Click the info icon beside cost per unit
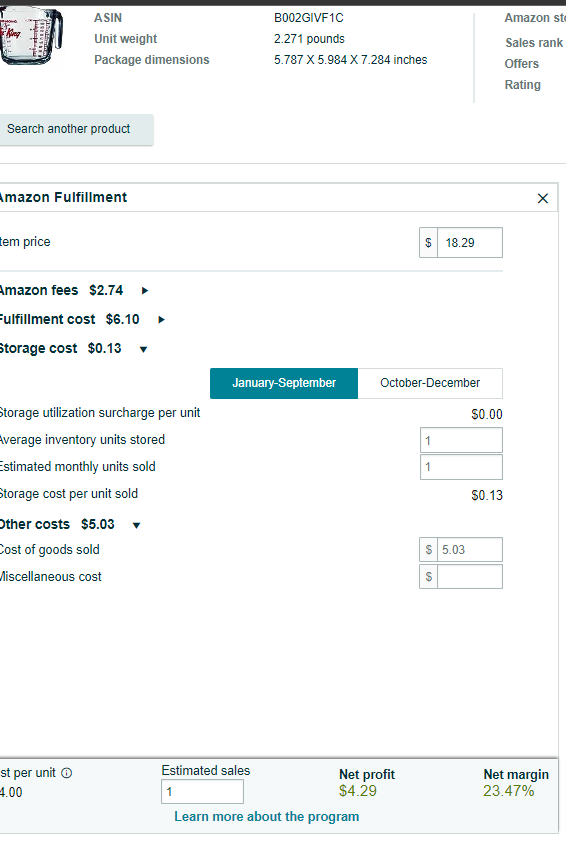Image resolution: width=566 pixels, height=854 pixels. coord(66,773)
